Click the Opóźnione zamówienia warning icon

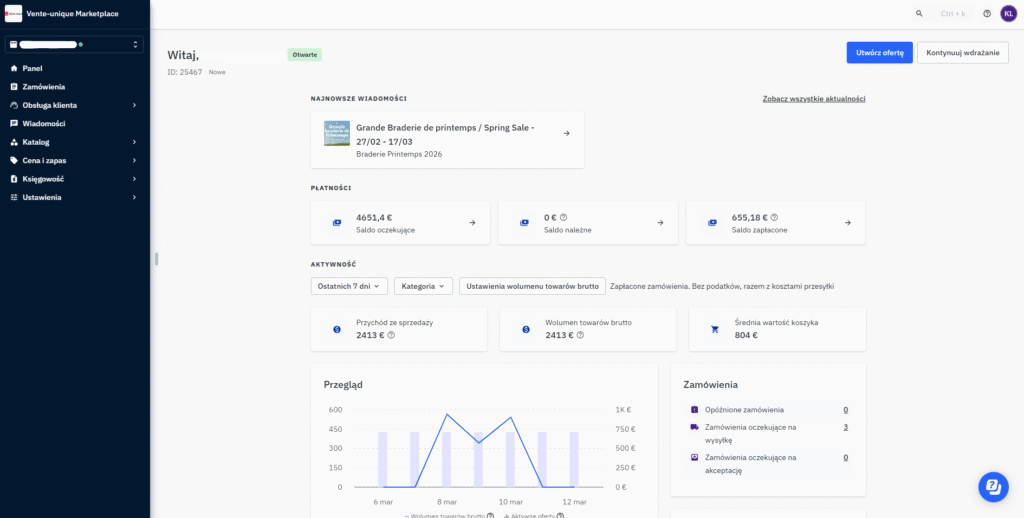694,410
